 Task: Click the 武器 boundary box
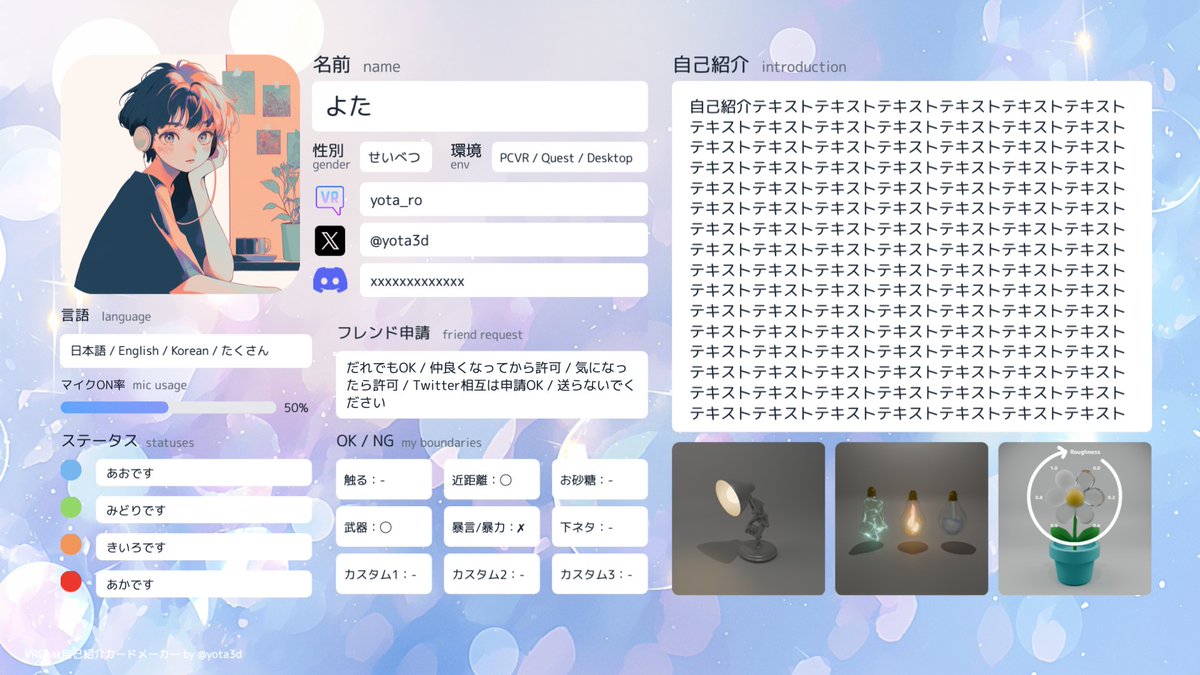[384, 527]
